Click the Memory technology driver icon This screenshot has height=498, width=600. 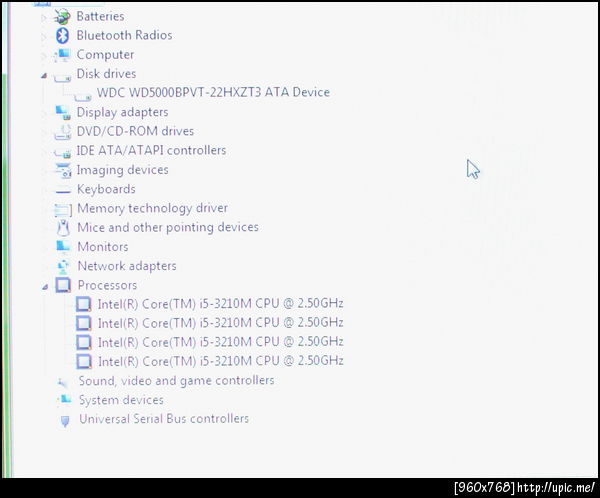pyautogui.click(x=63, y=210)
